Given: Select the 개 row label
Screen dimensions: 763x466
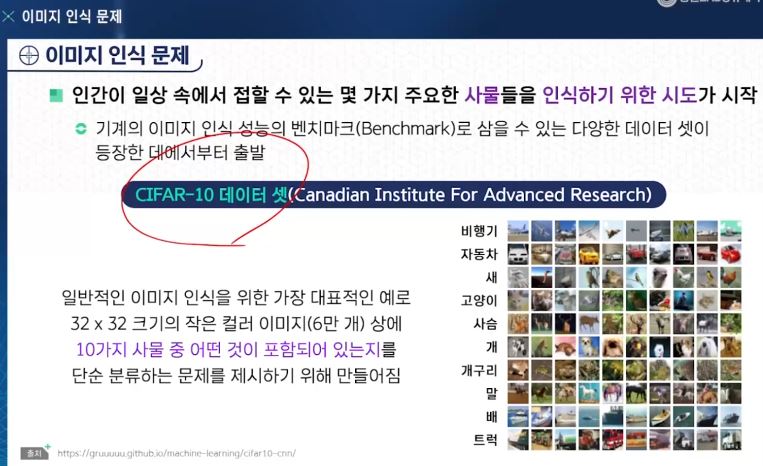Looking at the screenshot, I should point(491,347).
